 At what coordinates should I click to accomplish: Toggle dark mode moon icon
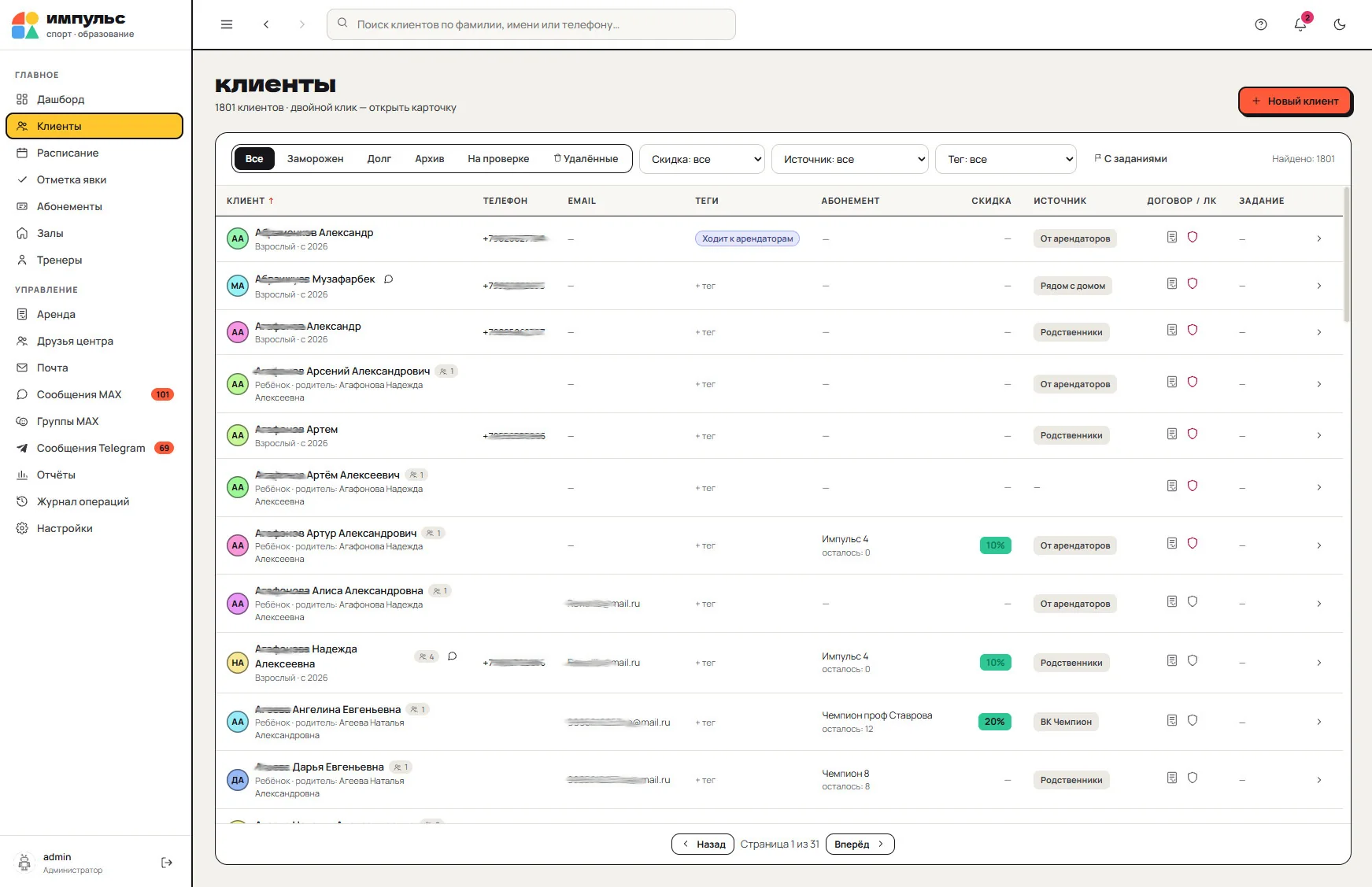[x=1340, y=24]
